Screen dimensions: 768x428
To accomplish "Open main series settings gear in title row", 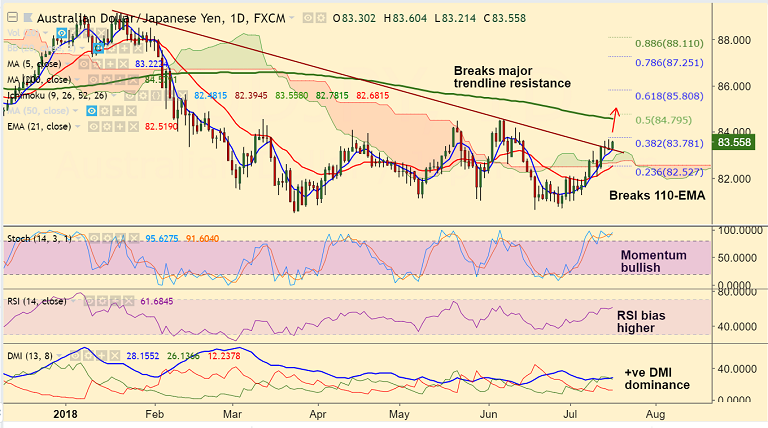I will [x=320, y=19].
